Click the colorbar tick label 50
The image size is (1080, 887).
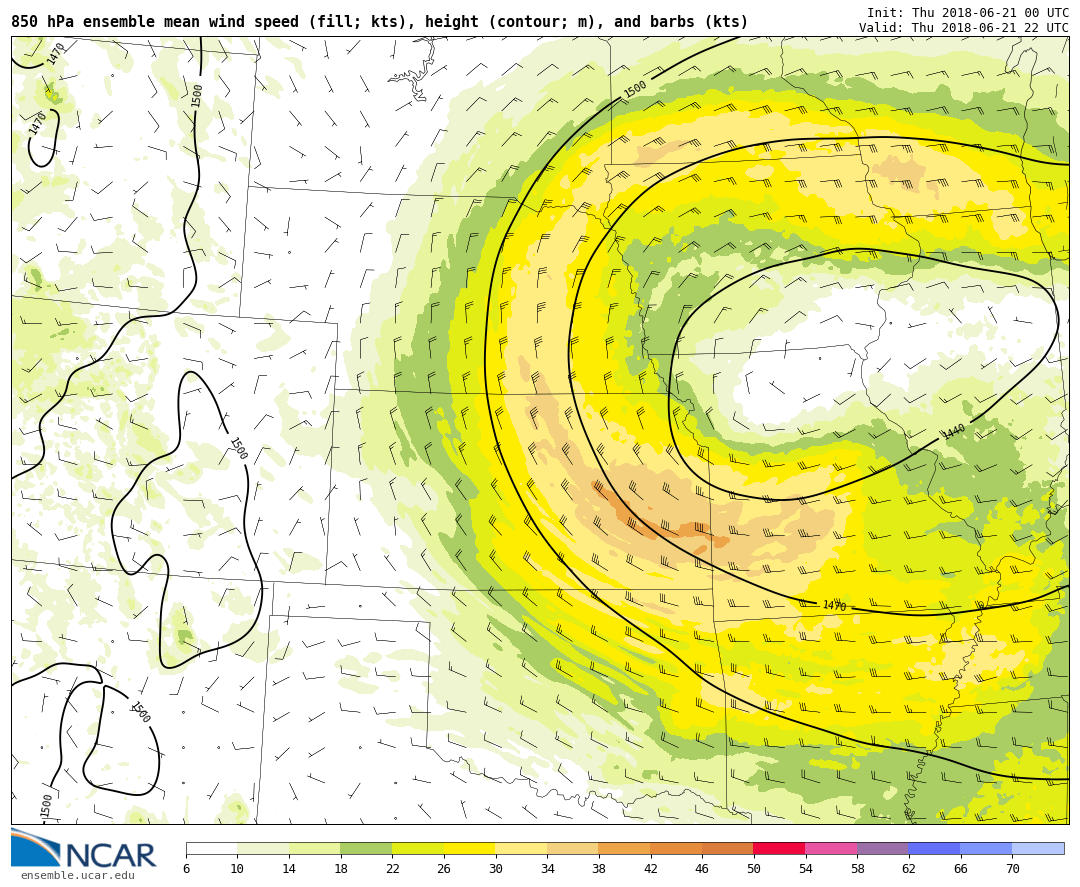(754, 868)
